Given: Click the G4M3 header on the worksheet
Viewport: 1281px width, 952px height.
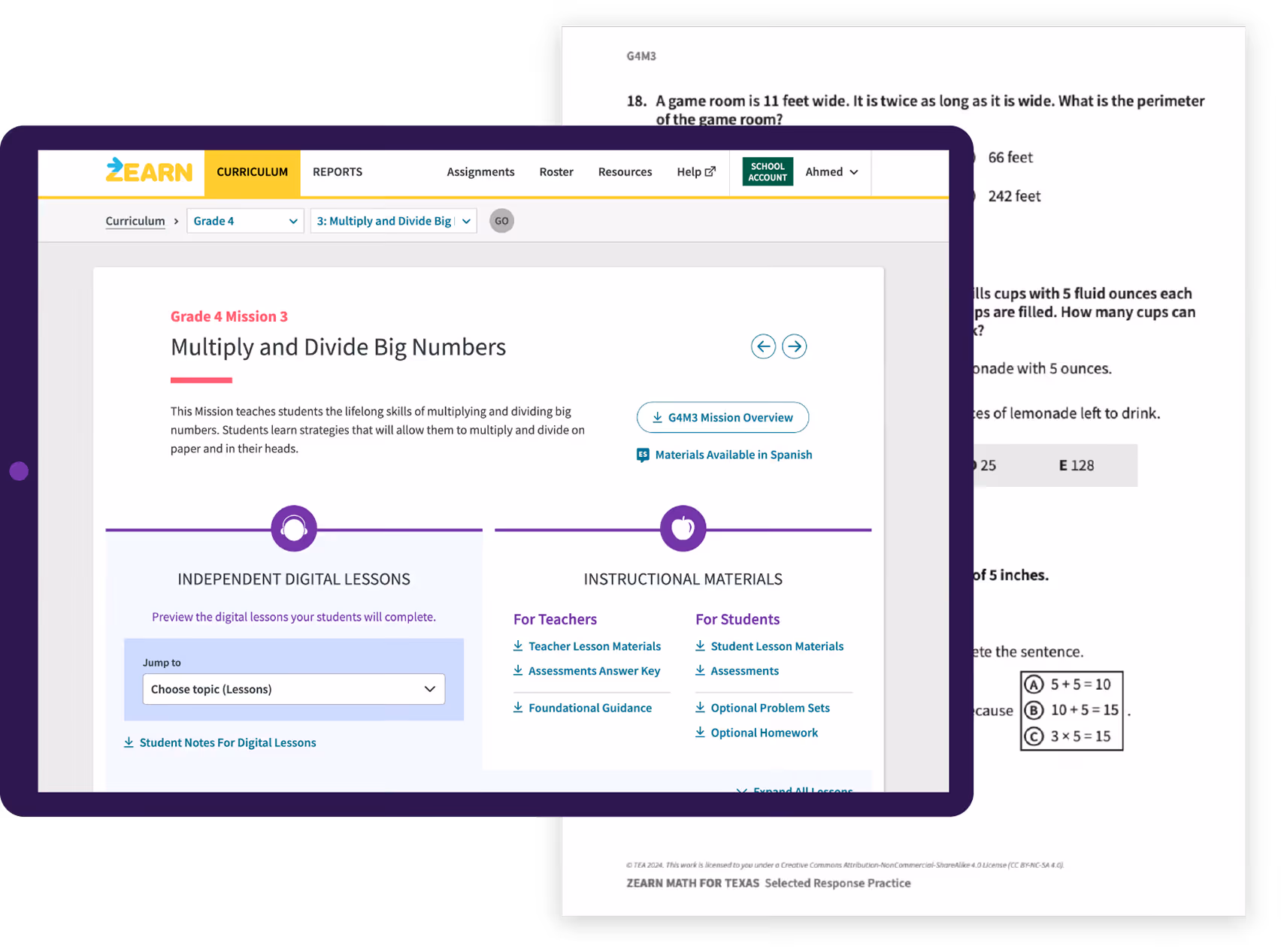Looking at the screenshot, I should [641, 56].
